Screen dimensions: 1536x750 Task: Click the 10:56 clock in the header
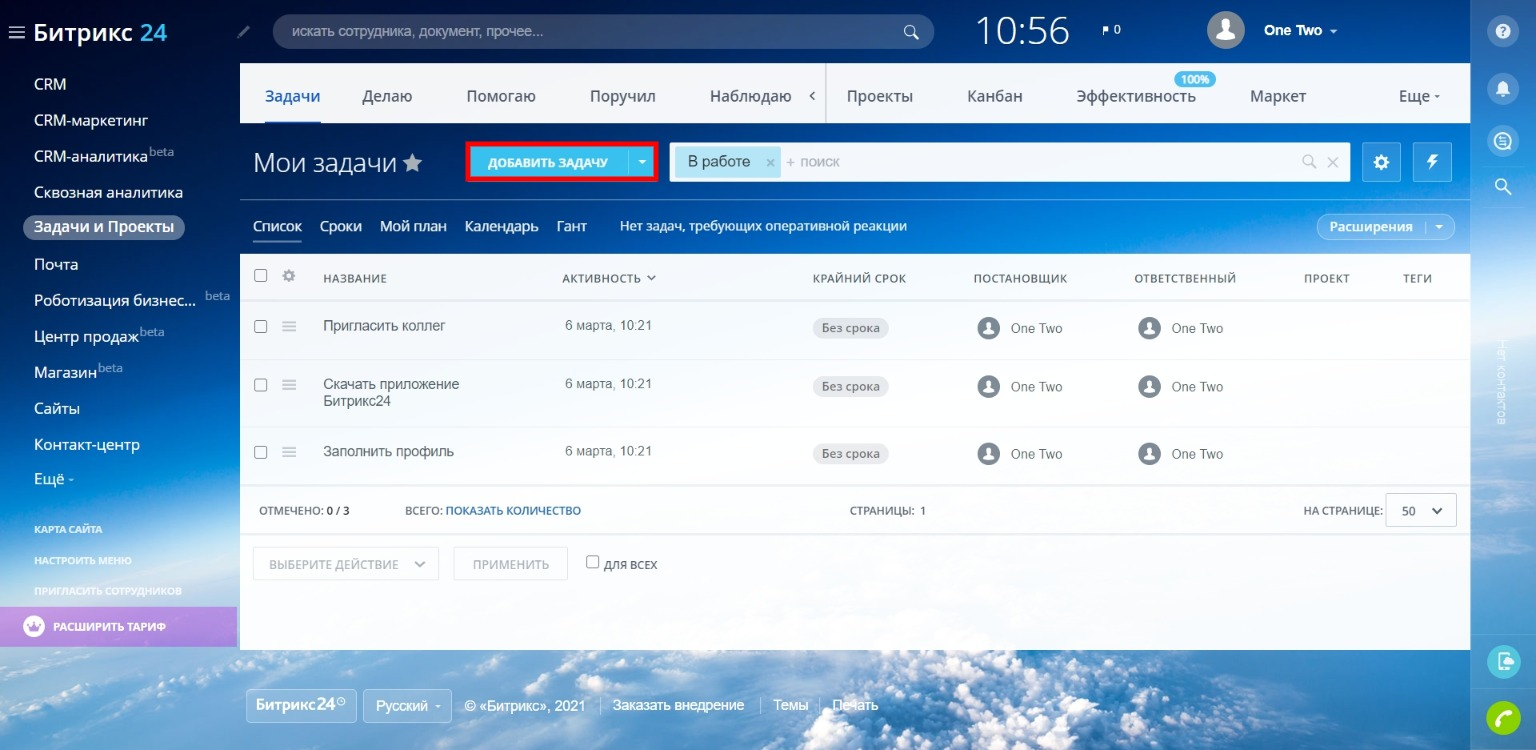(x=1022, y=30)
